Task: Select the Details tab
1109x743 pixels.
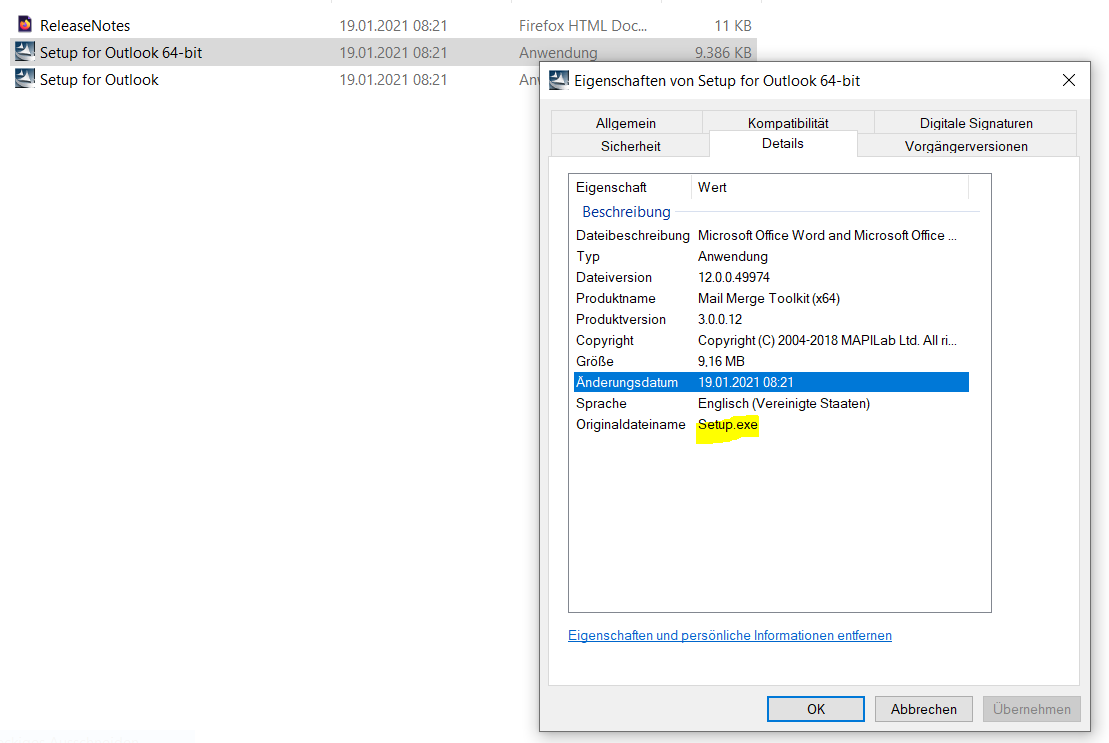Action: coord(783,144)
